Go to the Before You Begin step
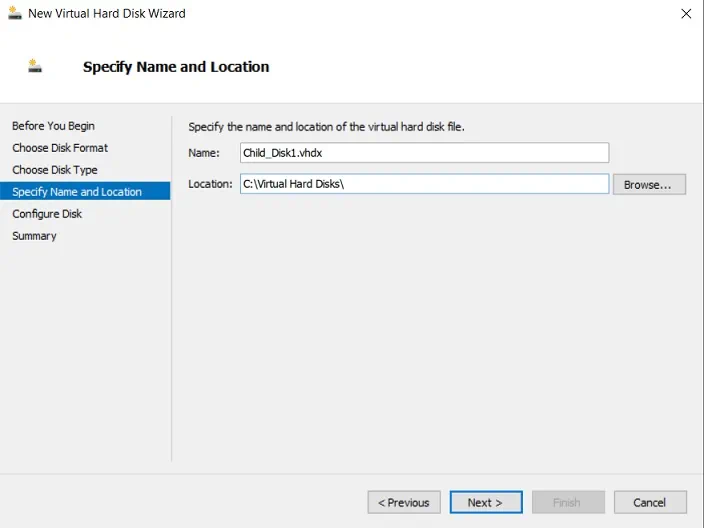Screen dimensions: 704x528 point(53,126)
